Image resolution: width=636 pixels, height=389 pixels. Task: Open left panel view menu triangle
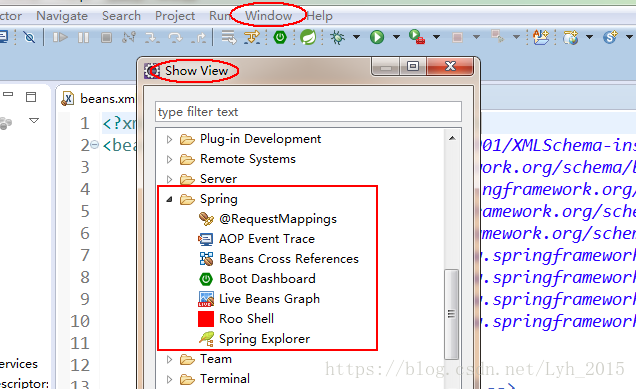(34, 120)
